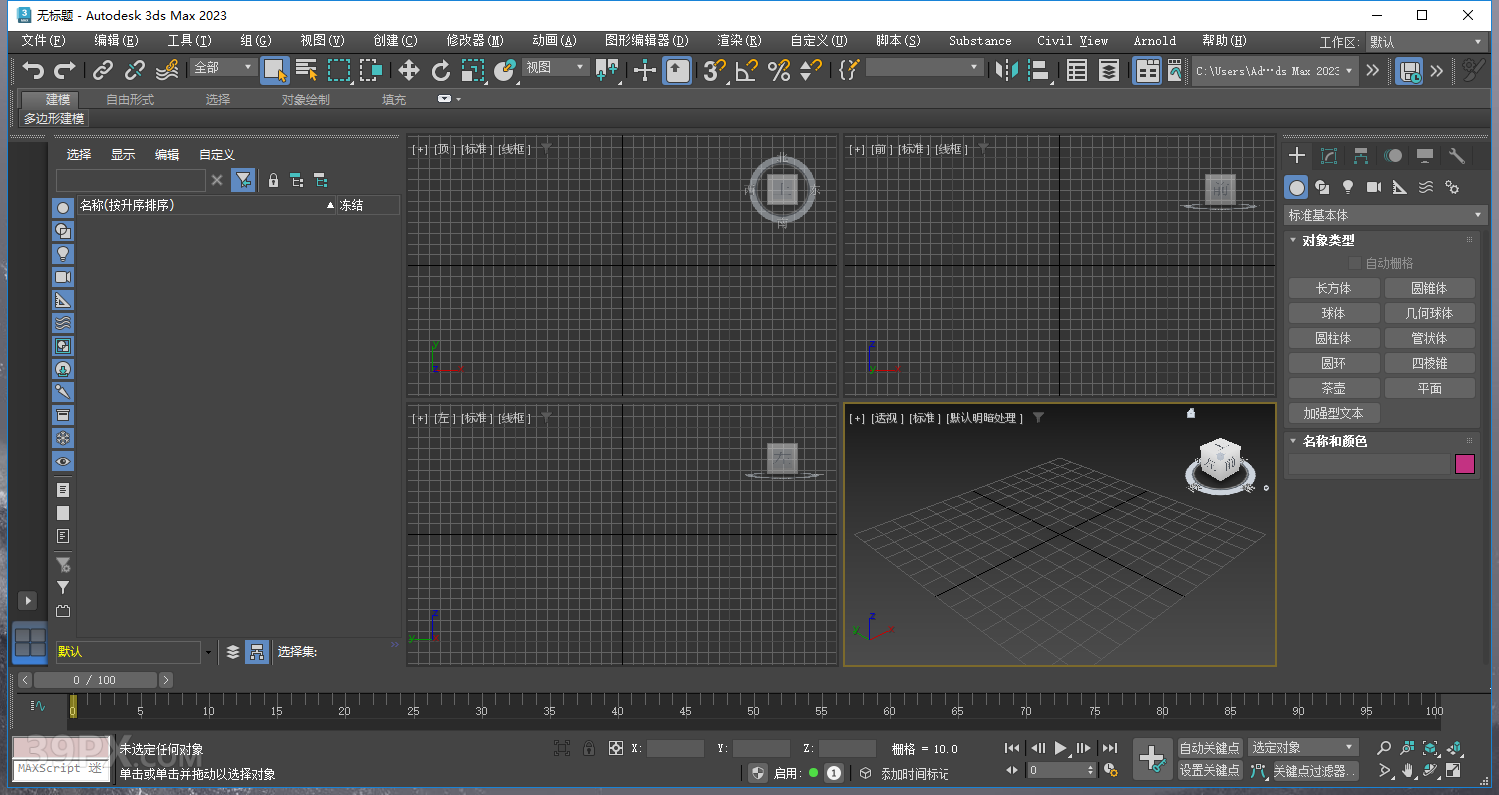Open the 渲染(R) menu
This screenshot has width=1499, height=795.
click(x=739, y=41)
